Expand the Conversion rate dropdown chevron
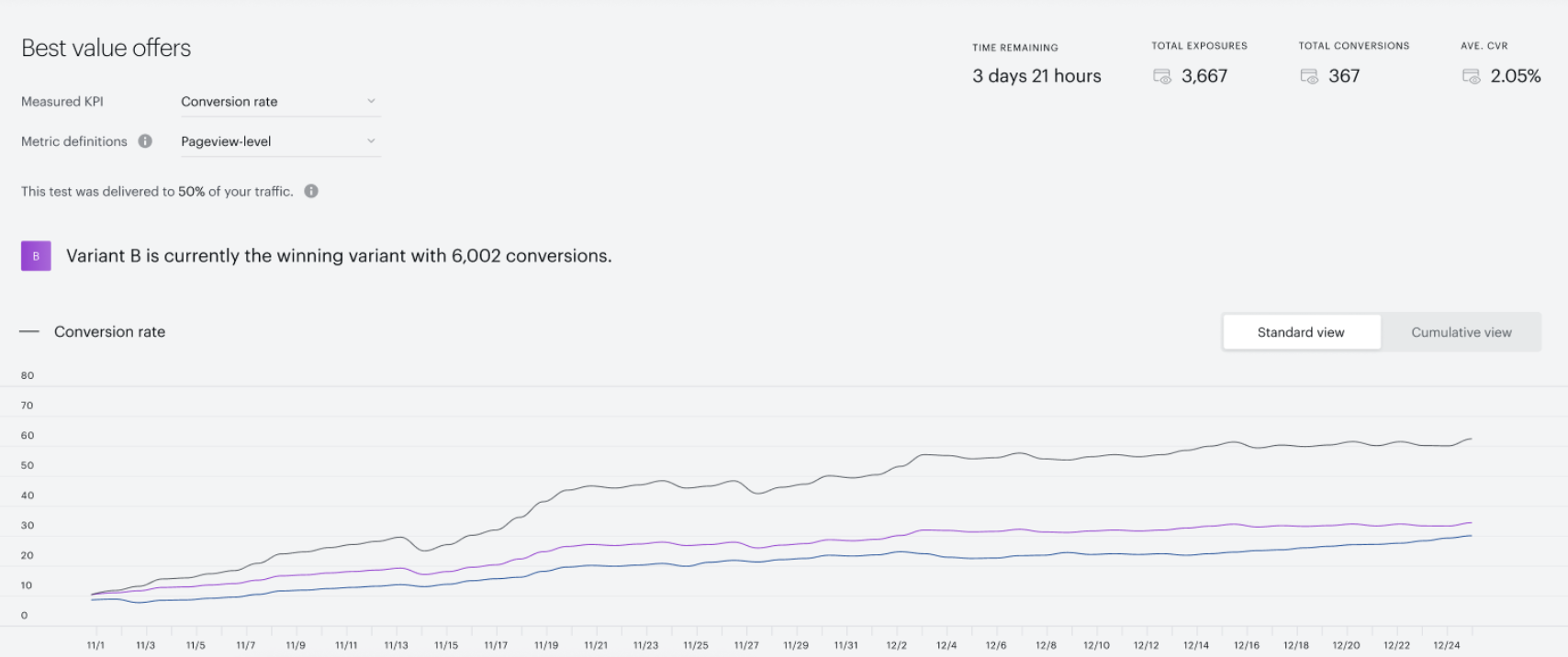 (371, 101)
